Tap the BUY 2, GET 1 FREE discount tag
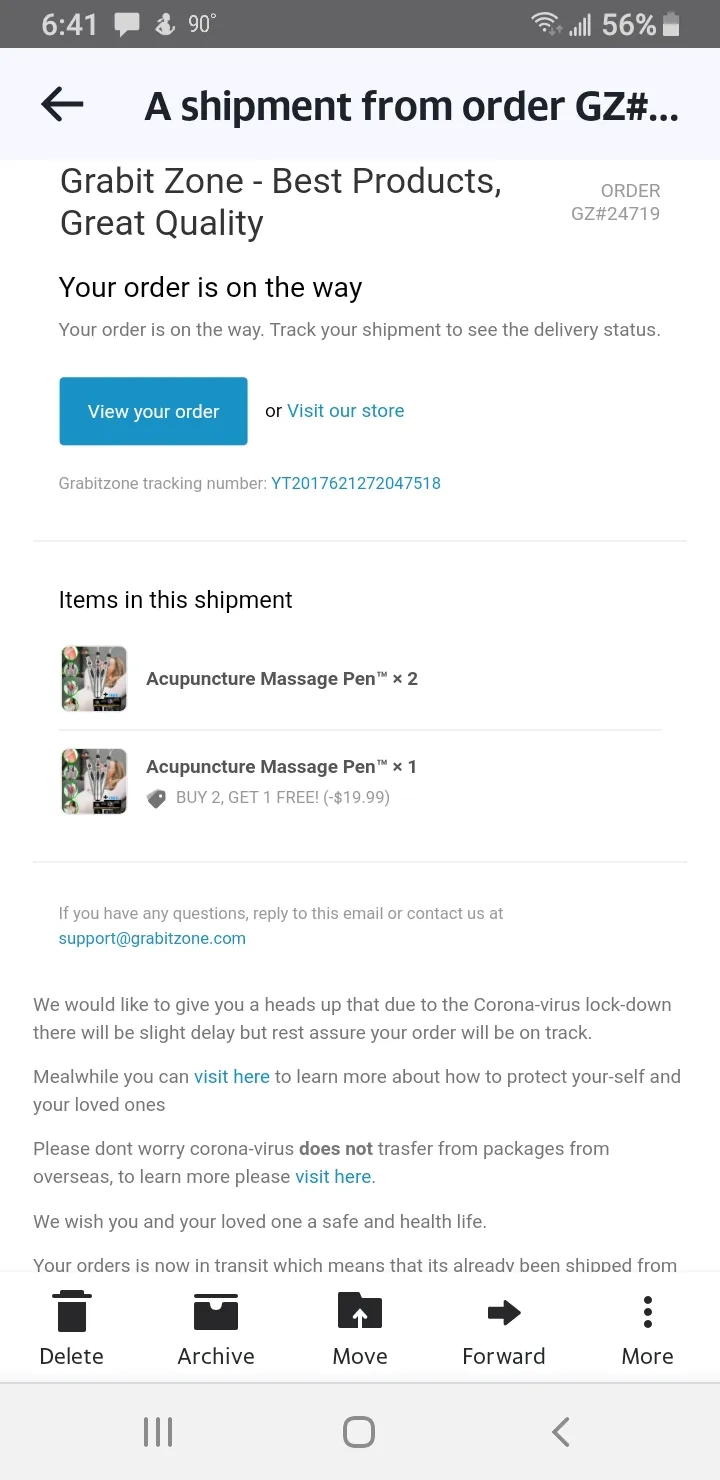Image resolution: width=720 pixels, height=1480 pixels. pyautogui.click(x=268, y=797)
